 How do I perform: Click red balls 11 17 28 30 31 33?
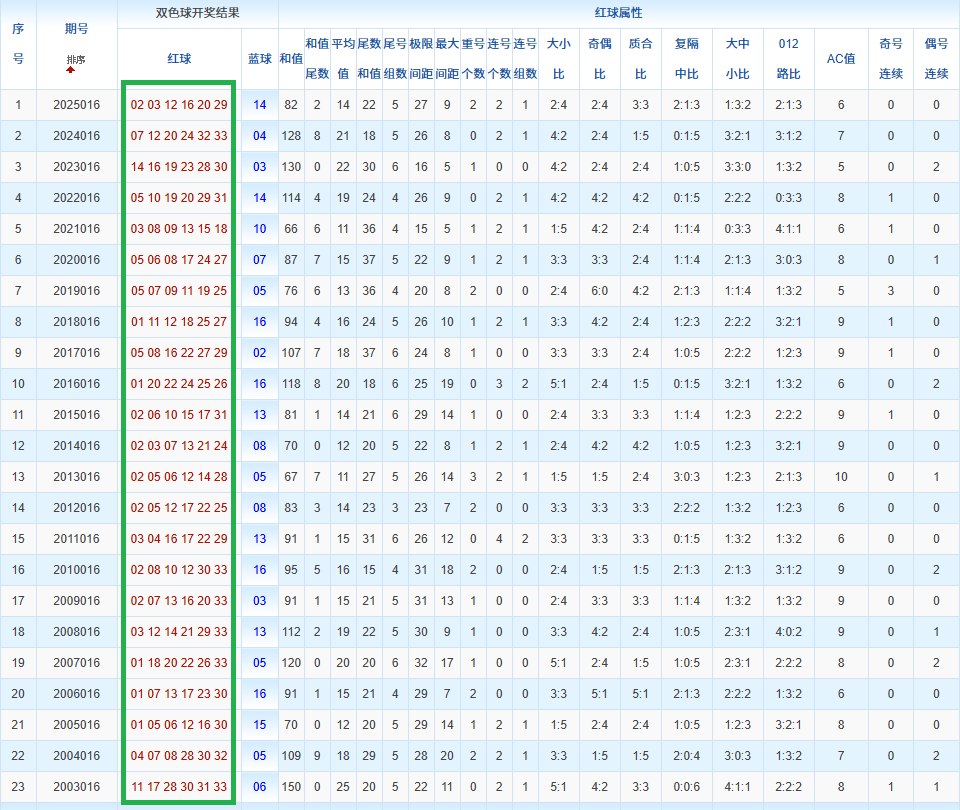[179, 787]
